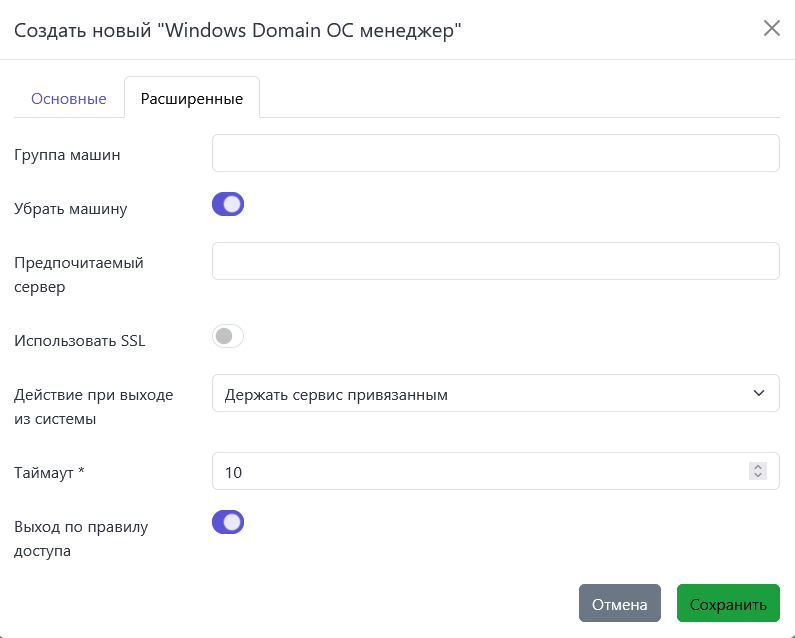Enable the Использовать SSL switch
This screenshot has height=638, width=795.
(x=228, y=336)
